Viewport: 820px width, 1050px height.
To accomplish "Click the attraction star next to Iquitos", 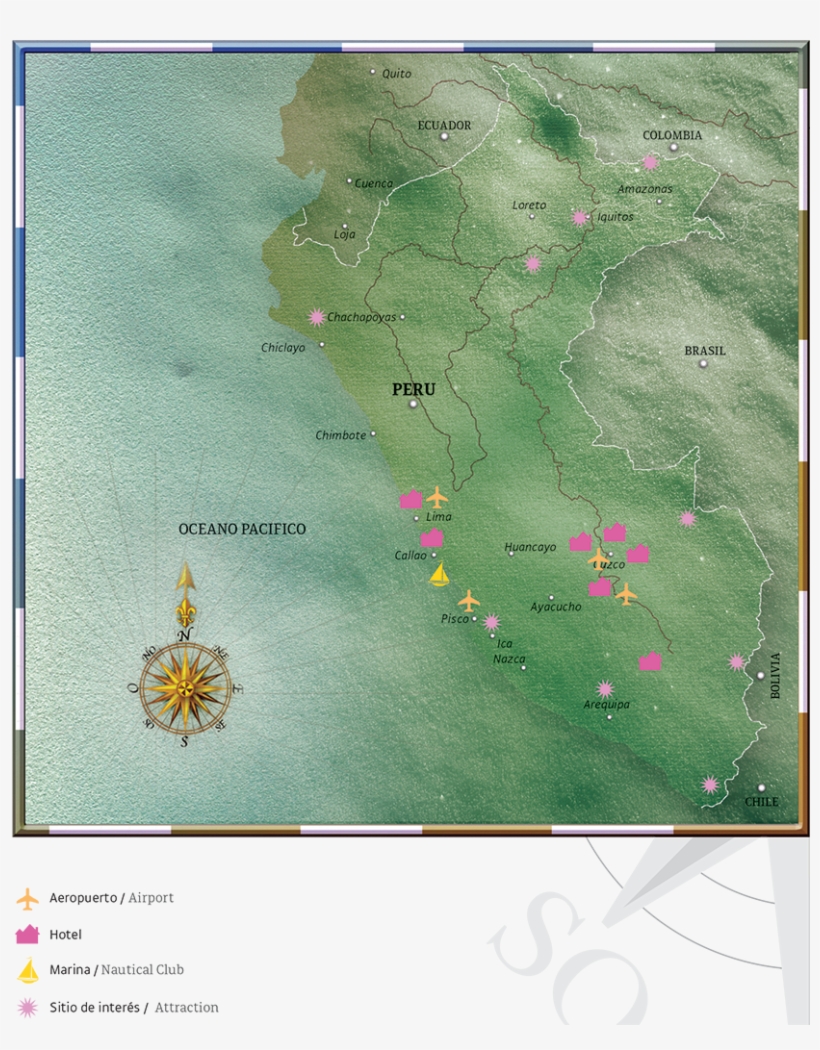I will pyautogui.click(x=580, y=218).
